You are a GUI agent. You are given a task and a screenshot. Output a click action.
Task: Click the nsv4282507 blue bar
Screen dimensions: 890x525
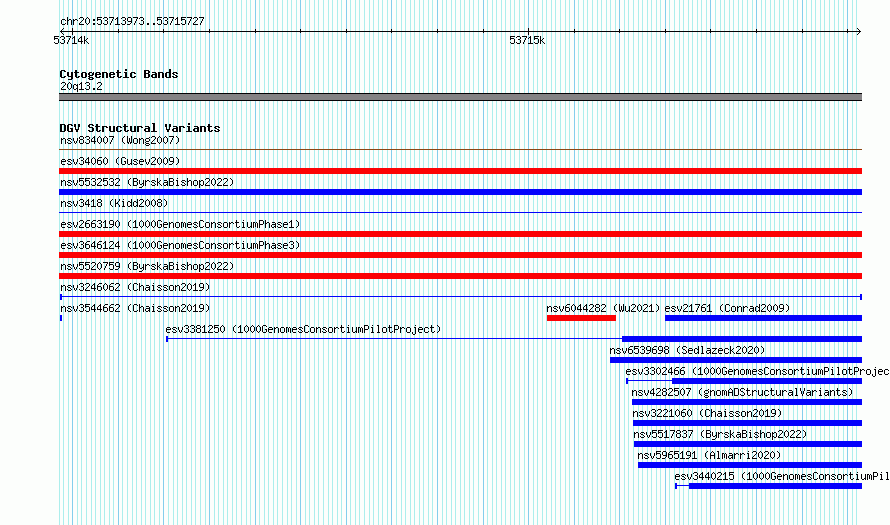coord(747,402)
